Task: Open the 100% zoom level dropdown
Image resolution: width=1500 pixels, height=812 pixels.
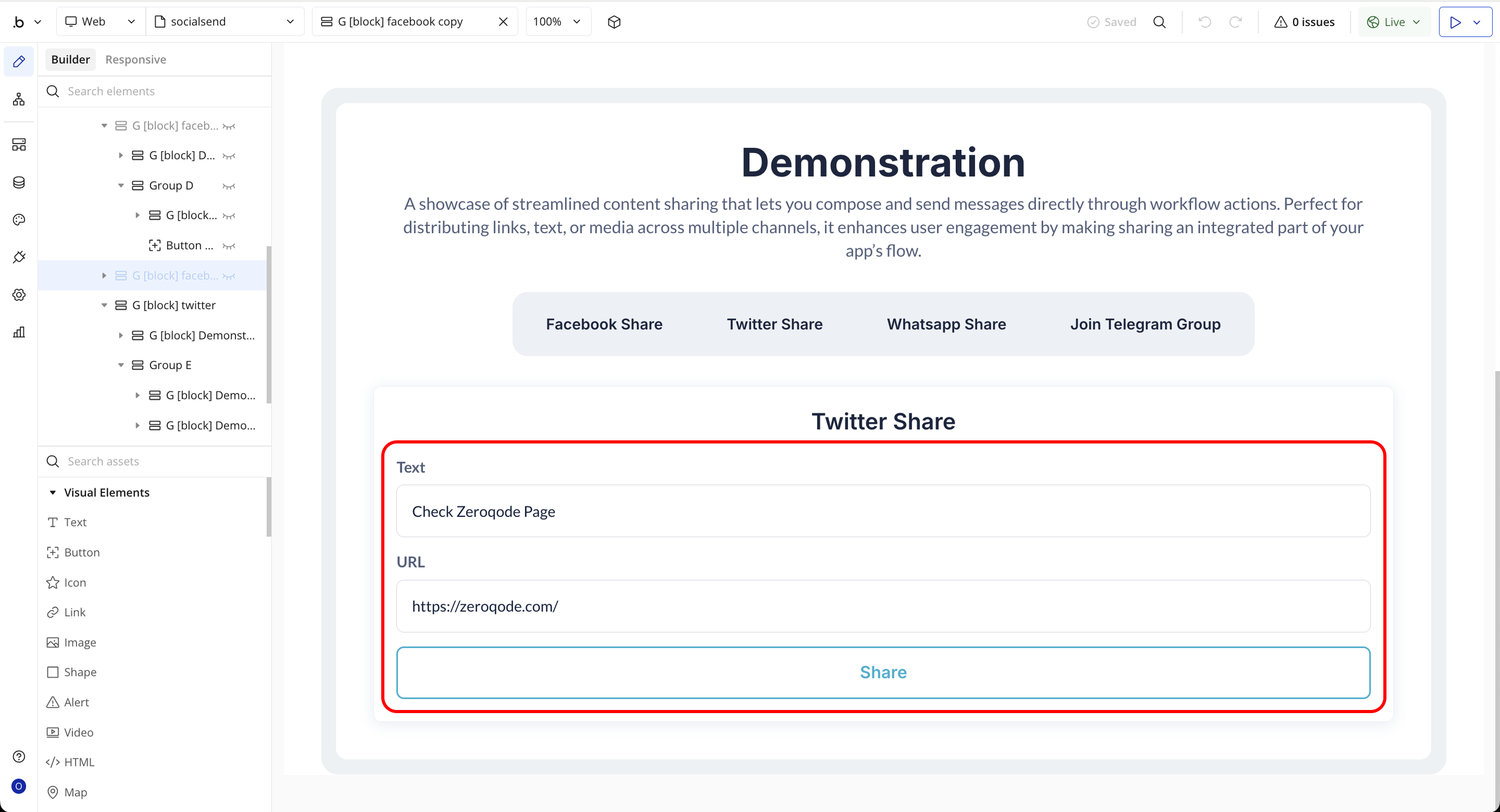Action: (x=557, y=21)
